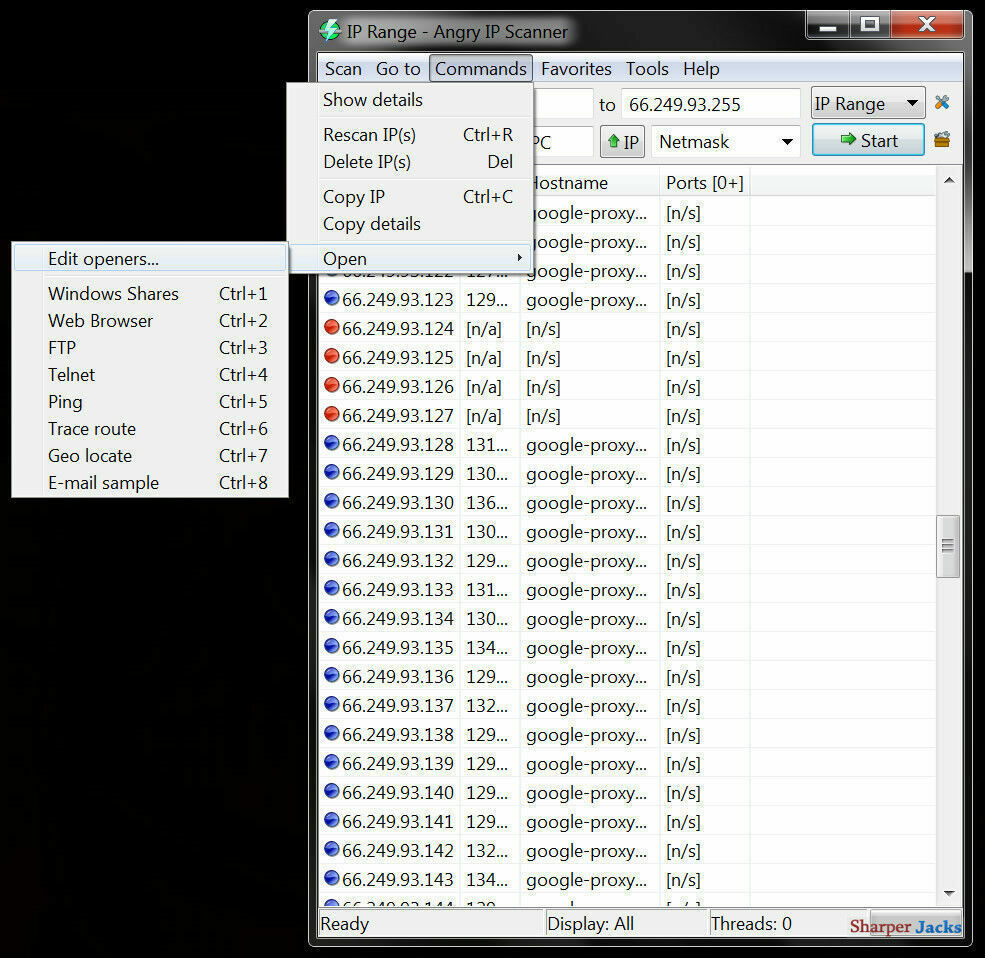Click ping value 136... for 66.249.93.130
This screenshot has width=985, height=958.
(x=487, y=503)
